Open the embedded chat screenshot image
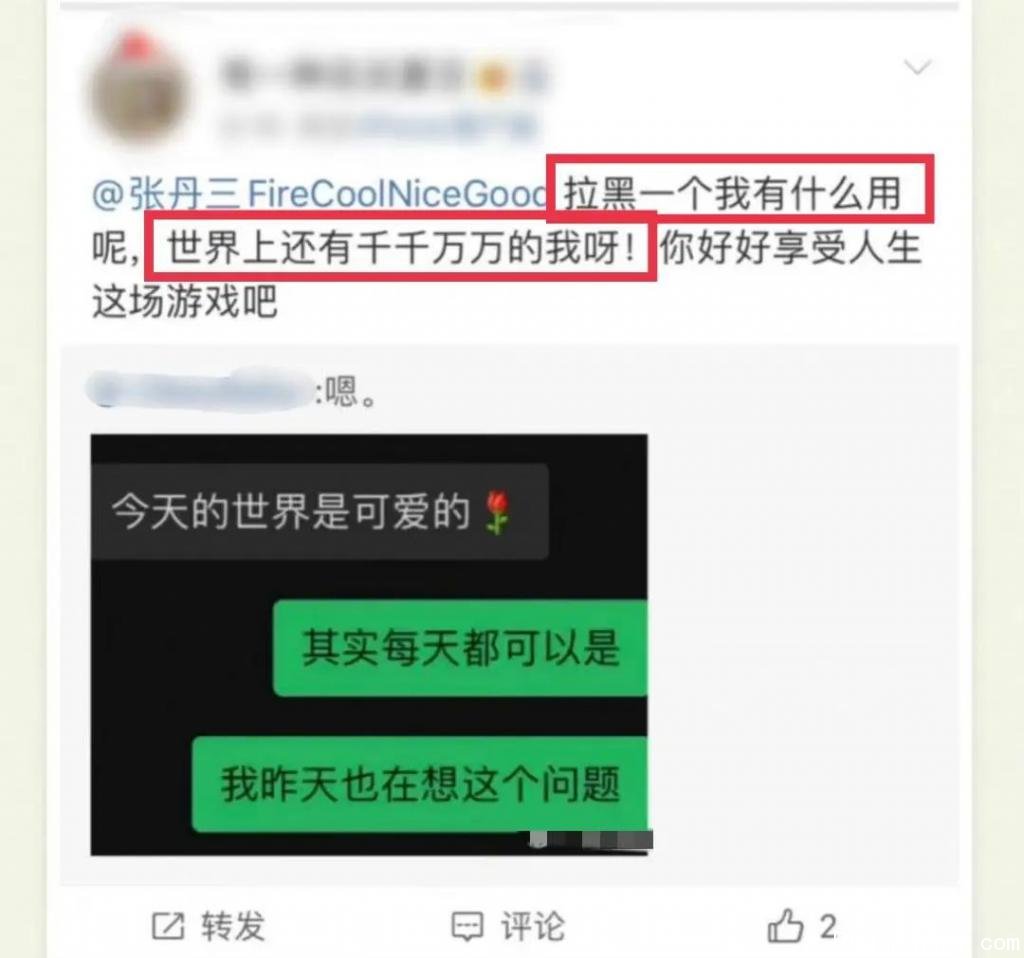This screenshot has height=958, width=1024. [x=370, y=644]
